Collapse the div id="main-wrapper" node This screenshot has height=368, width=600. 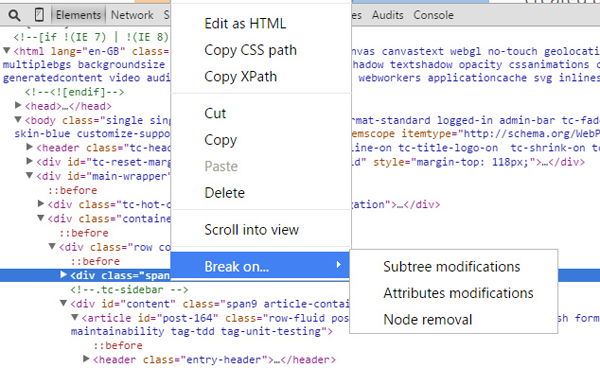tap(29, 176)
